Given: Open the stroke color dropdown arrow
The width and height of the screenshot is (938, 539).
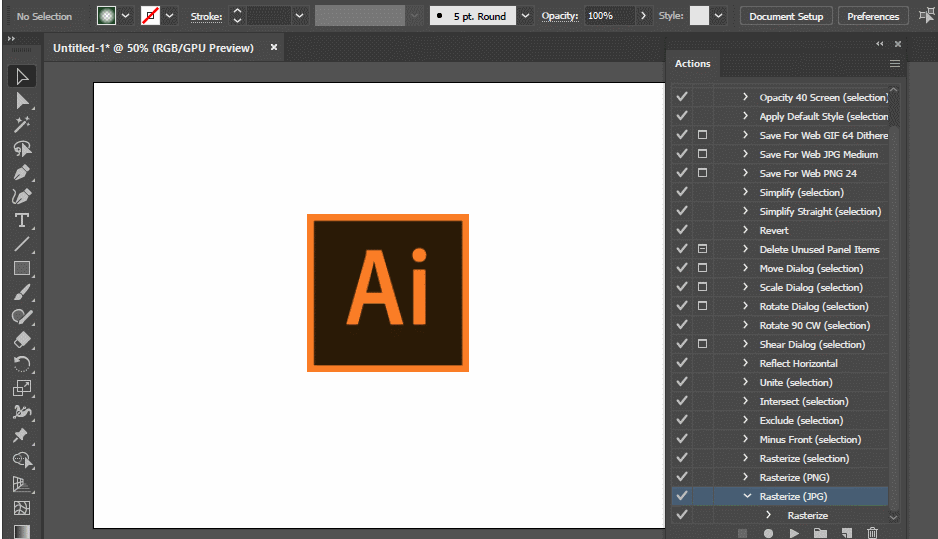Looking at the screenshot, I should 169,16.
